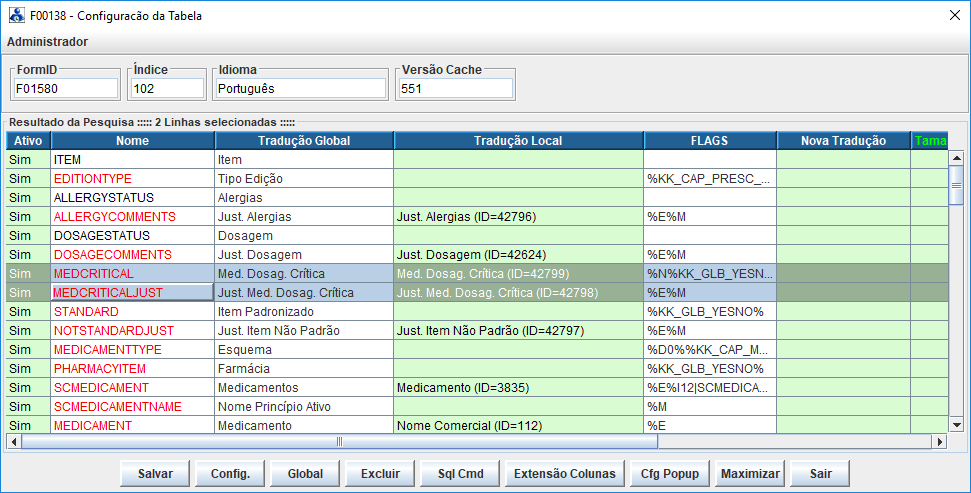
Task: Close the Configuração da Tabela window
Action: 951,14
